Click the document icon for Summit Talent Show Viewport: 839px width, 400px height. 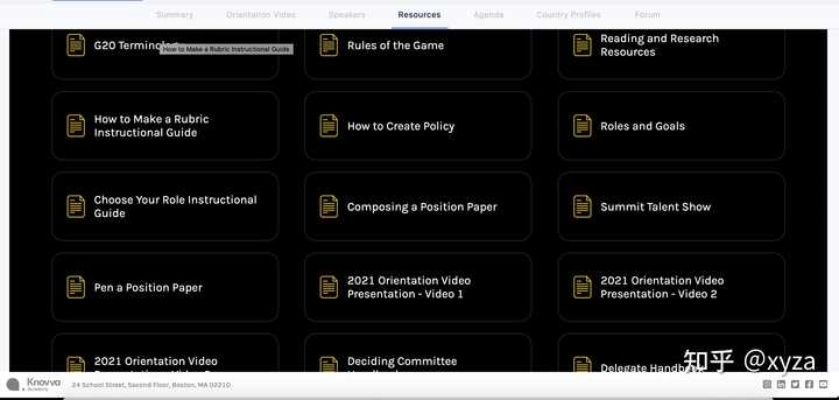pyautogui.click(x=582, y=207)
